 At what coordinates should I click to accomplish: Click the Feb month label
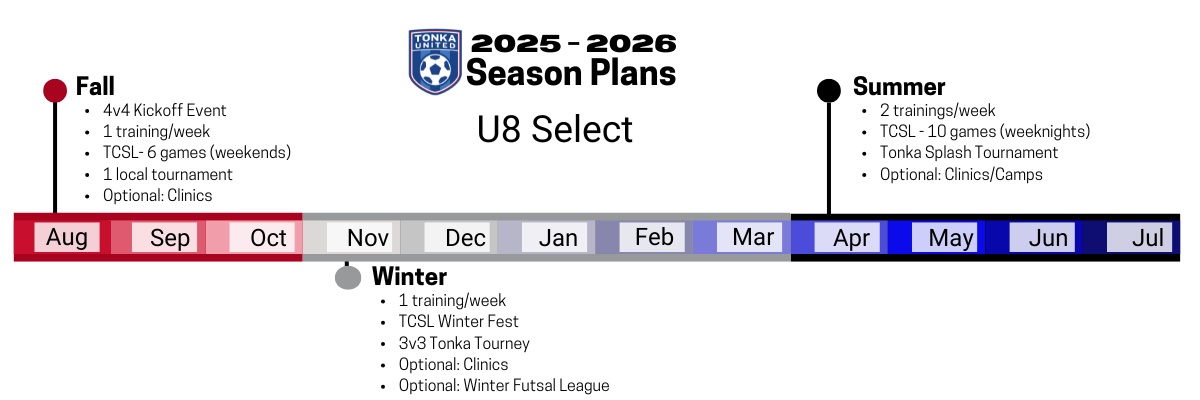click(654, 237)
